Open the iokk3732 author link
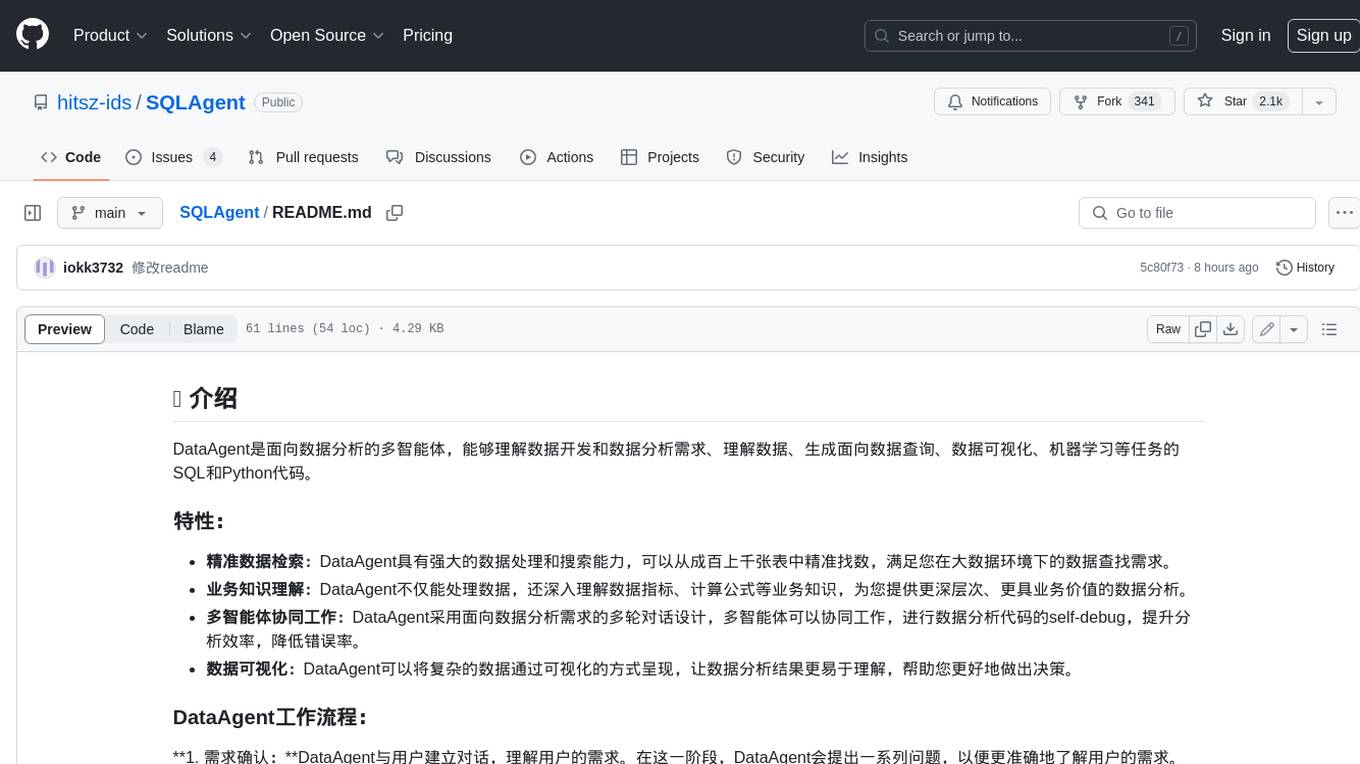The height and width of the screenshot is (764, 1360). (x=93, y=267)
